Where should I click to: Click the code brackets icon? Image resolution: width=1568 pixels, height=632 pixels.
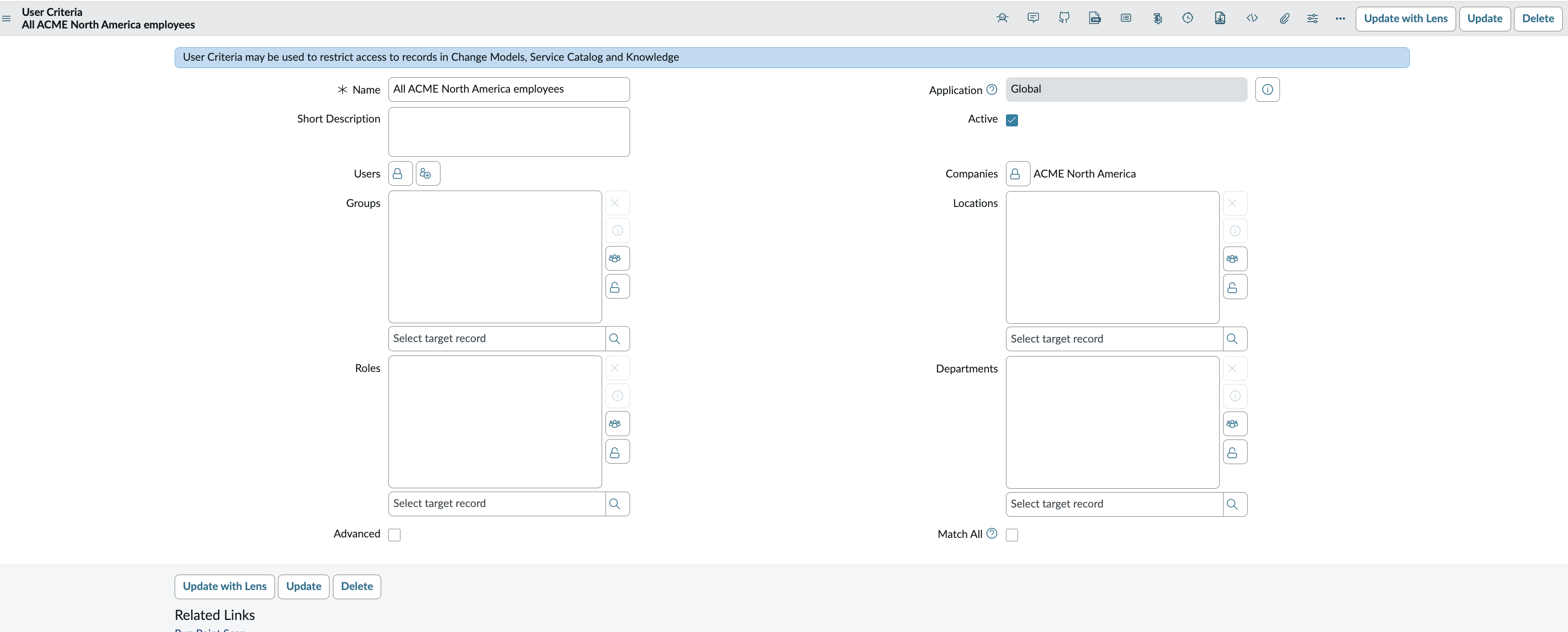coord(1252,18)
